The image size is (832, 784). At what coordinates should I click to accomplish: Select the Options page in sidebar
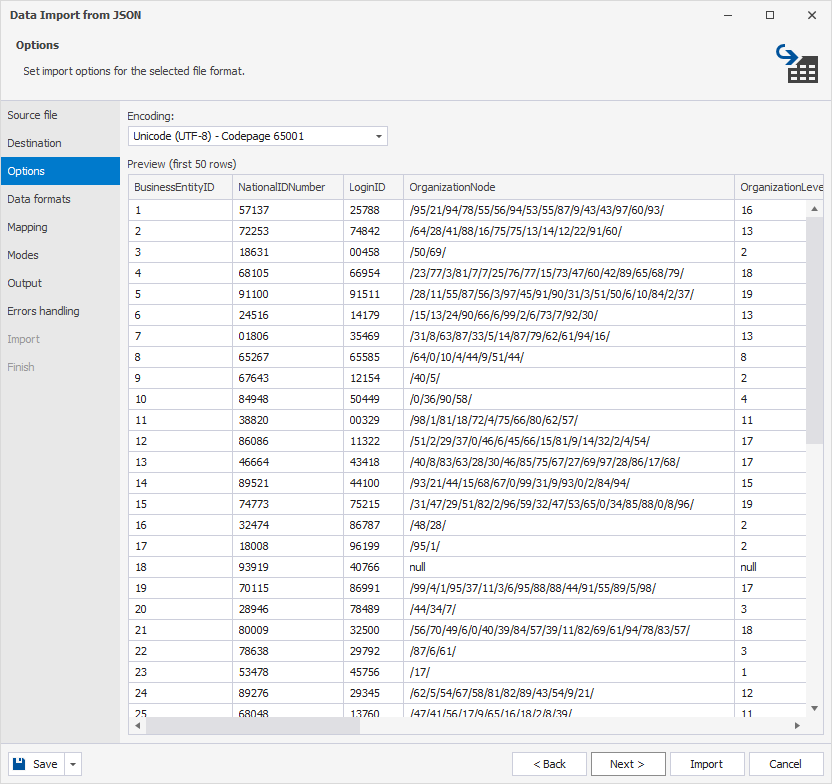coord(60,171)
